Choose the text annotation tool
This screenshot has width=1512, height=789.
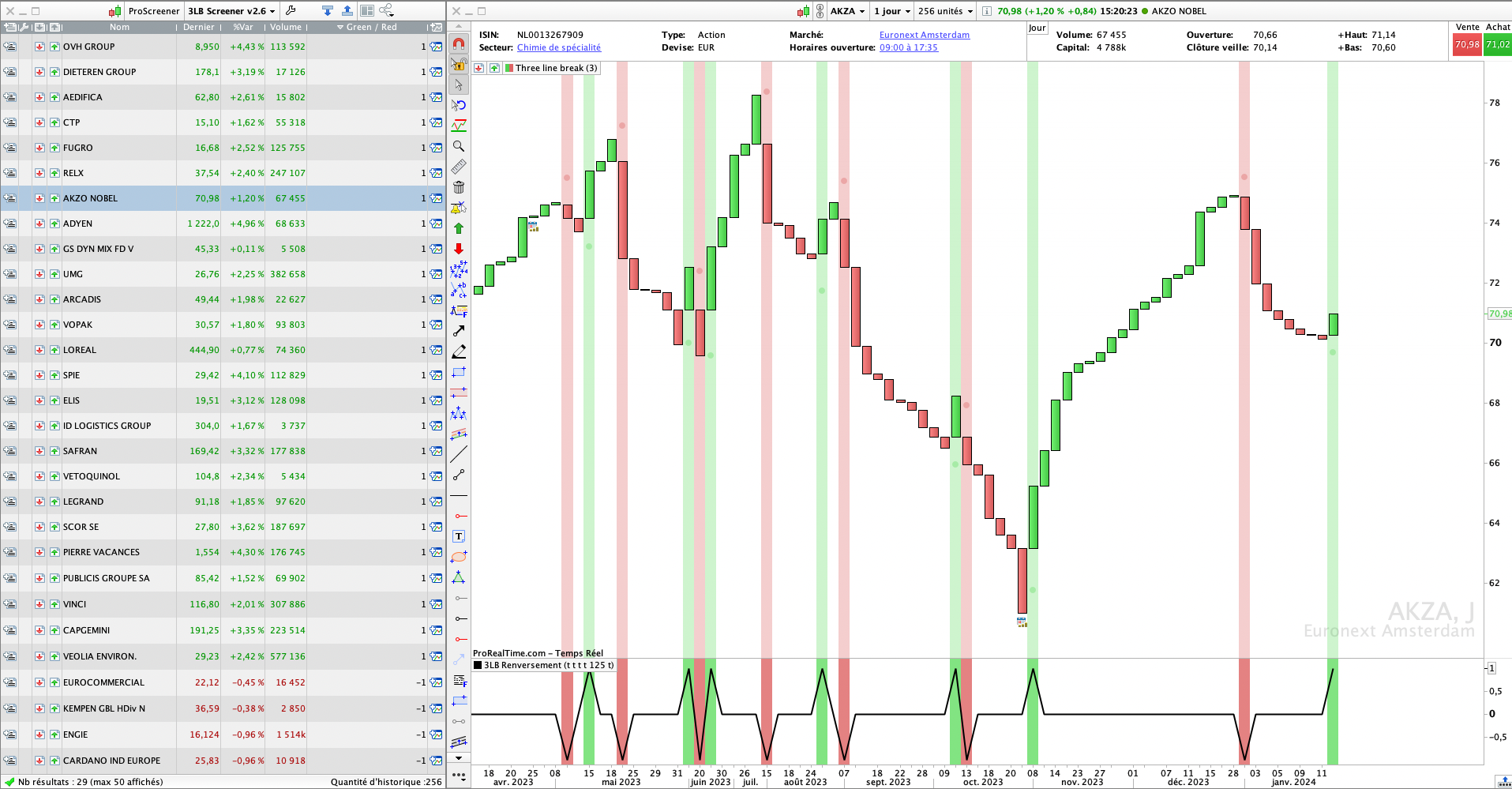tap(459, 536)
